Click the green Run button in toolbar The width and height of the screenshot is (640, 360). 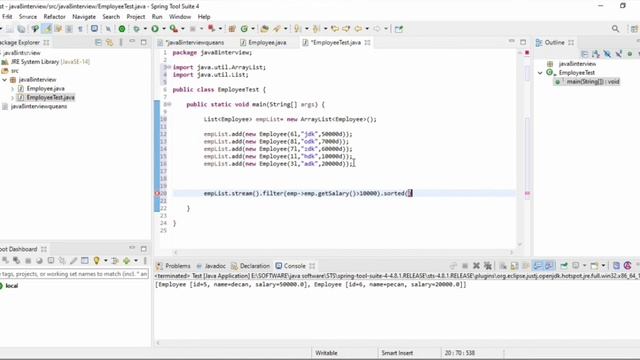point(155,29)
